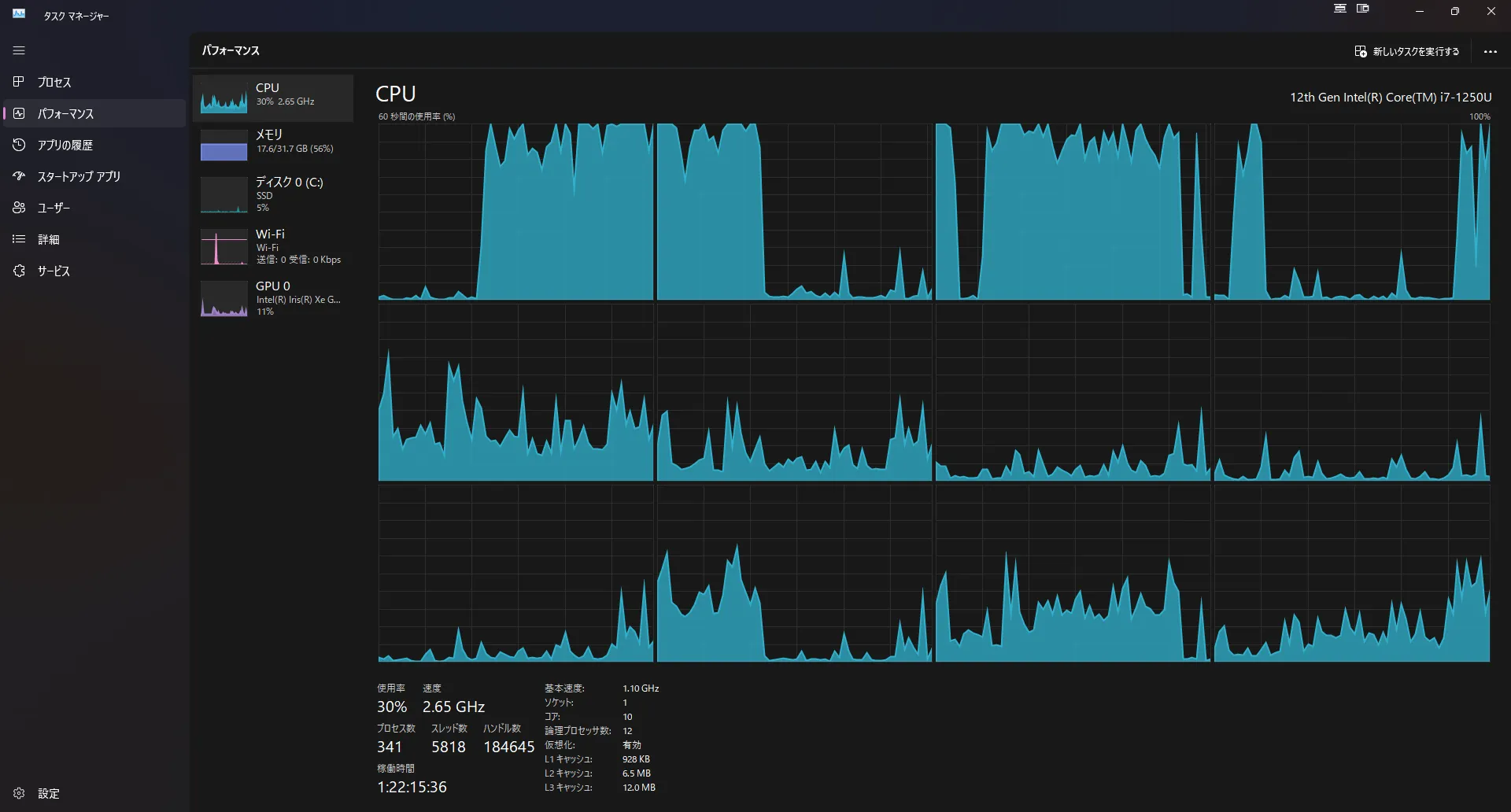Select the Wi-Fi performance item

[272, 246]
